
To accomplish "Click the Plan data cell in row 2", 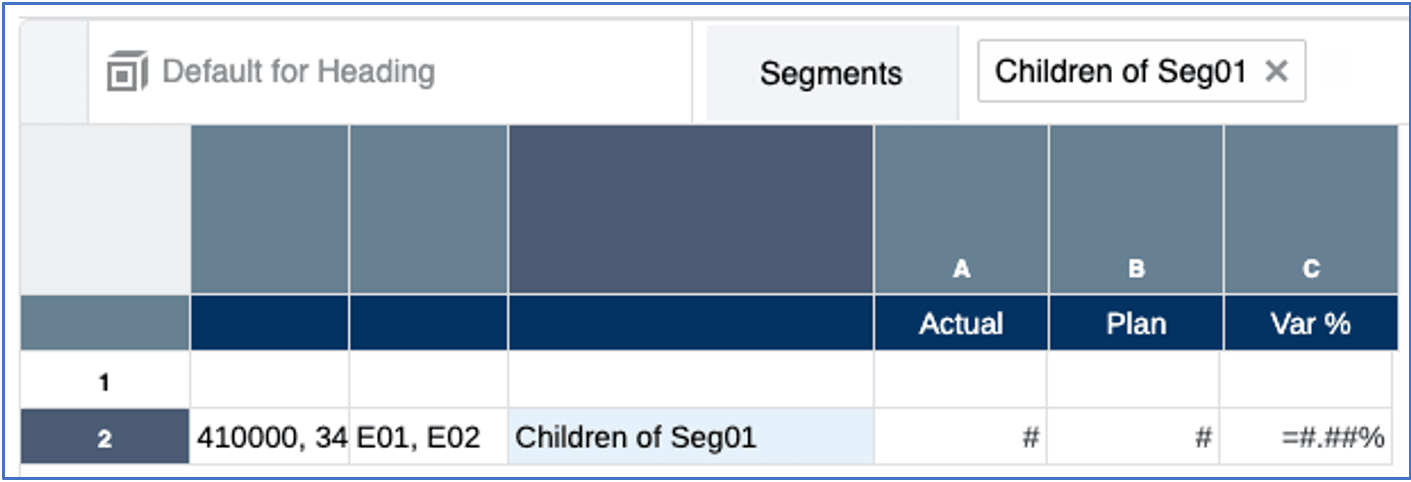I will click(x=1135, y=437).
